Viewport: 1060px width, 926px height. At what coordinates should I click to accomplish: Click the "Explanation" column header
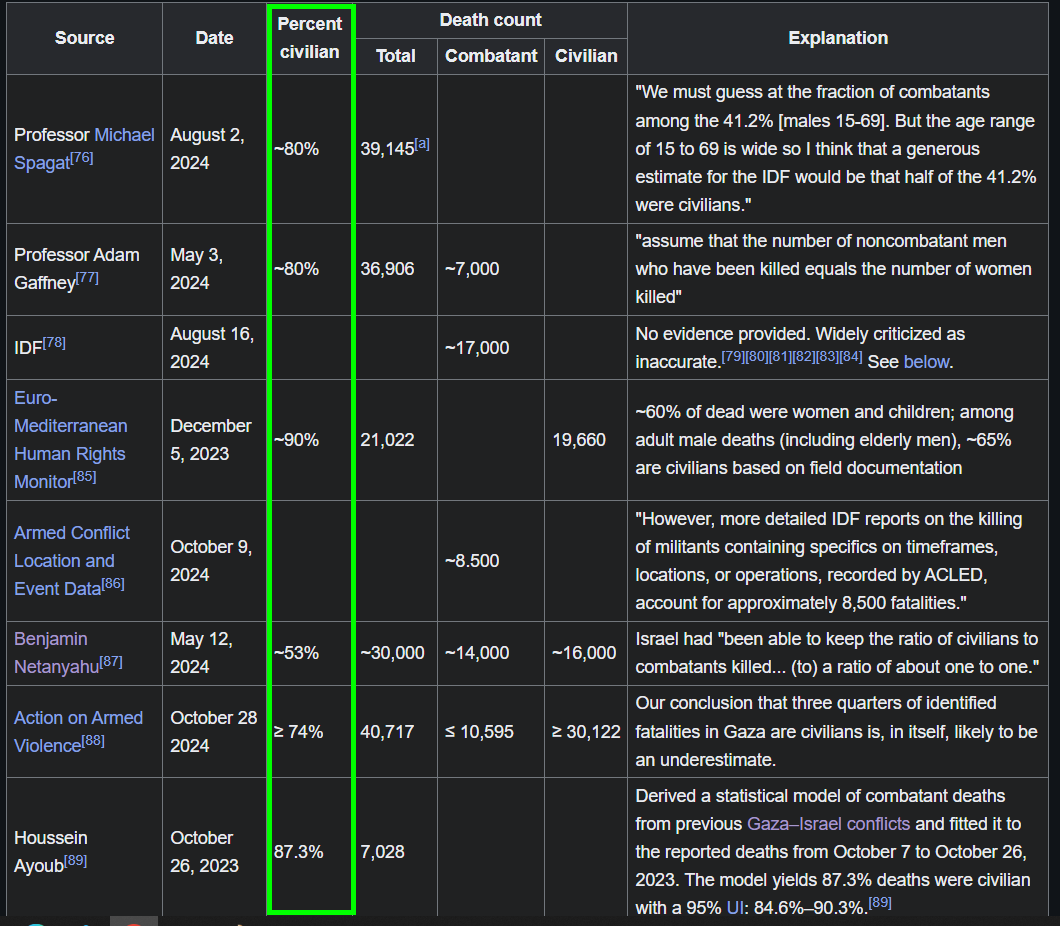pyautogui.click(x=838, y=38)
